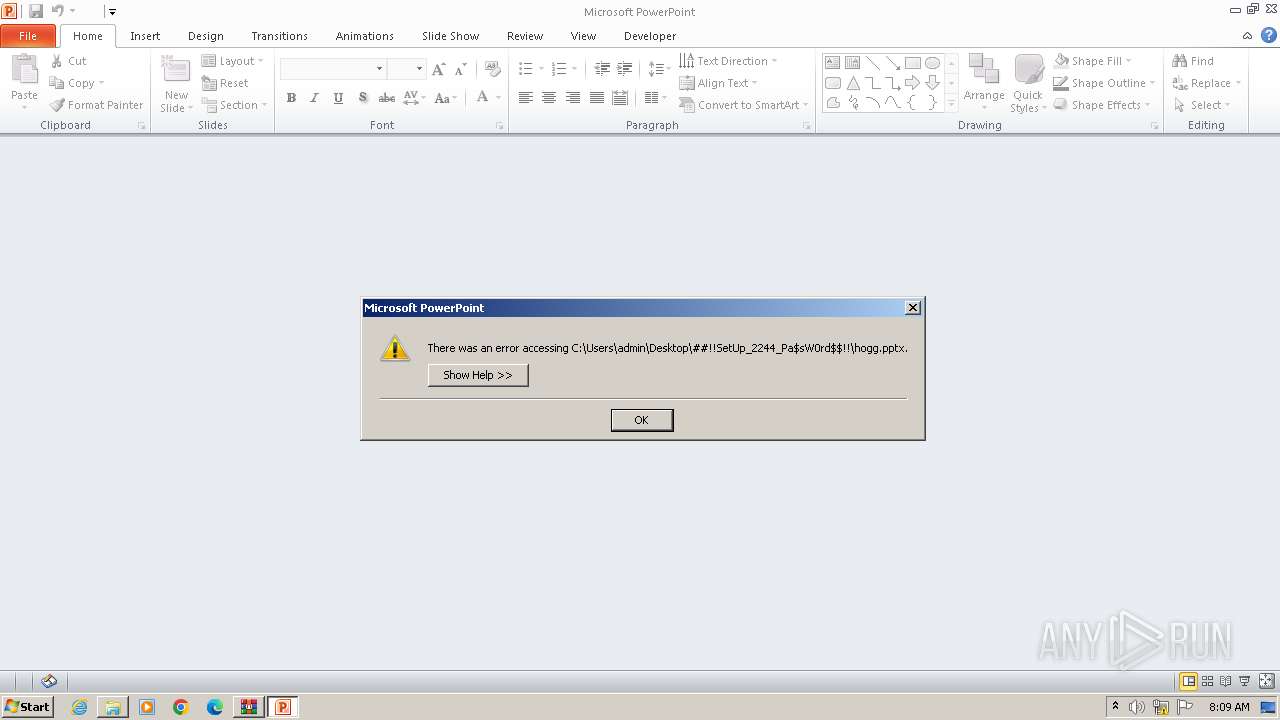Switch to the Insert tab

click(145, 36)
